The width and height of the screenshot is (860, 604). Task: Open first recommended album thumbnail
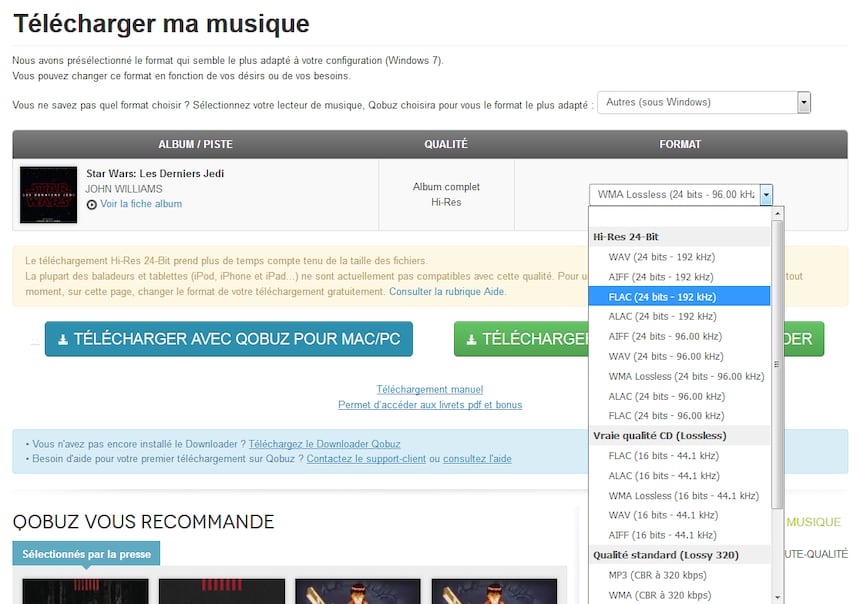[x=86, y=591]
